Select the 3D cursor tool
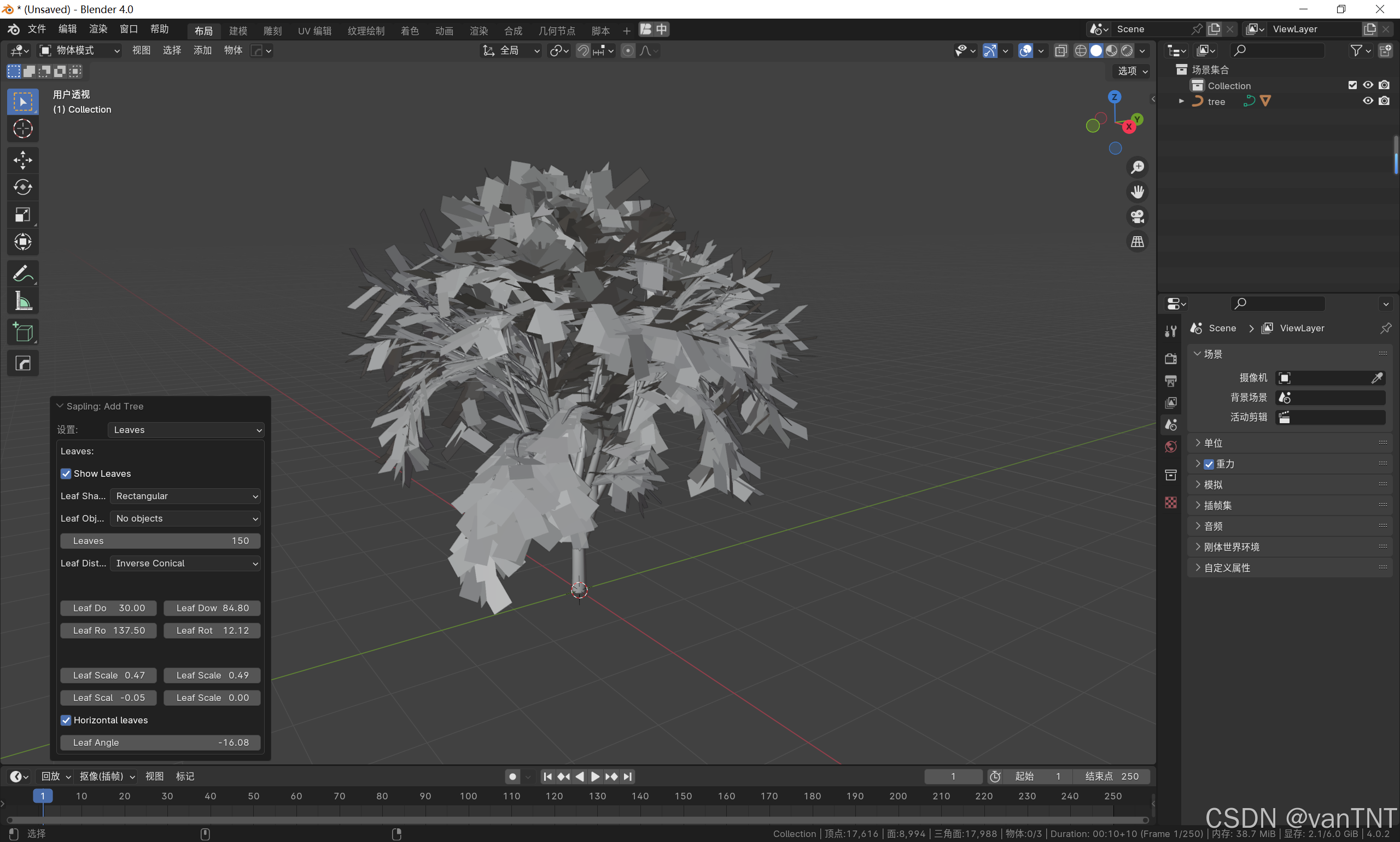Screen dimensions: 1400x842 [x=23, y=130]
